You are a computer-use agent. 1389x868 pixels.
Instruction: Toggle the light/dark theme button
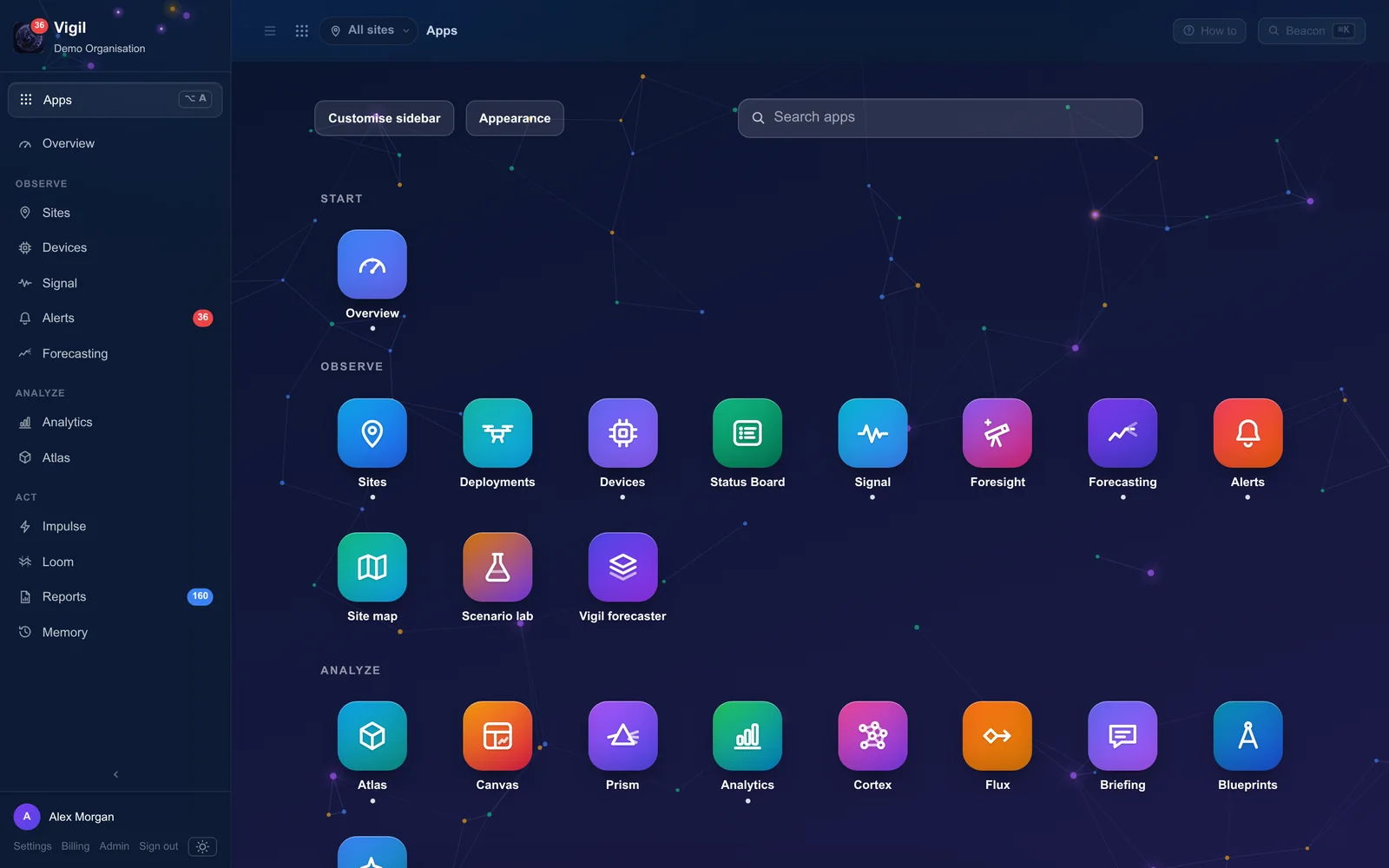(x=202, y=846)
